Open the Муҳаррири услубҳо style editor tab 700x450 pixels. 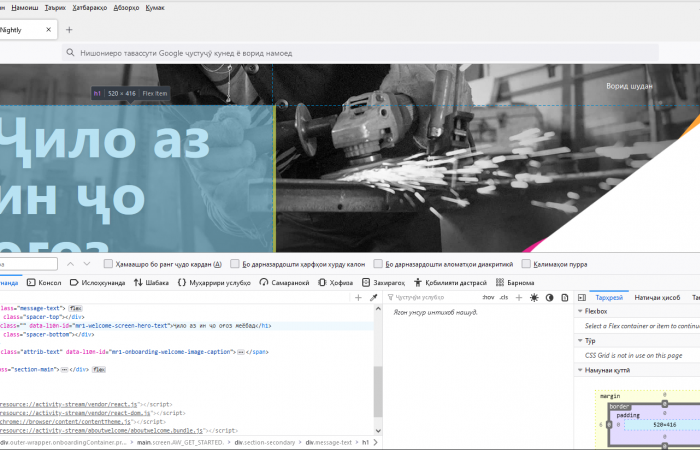point(214,283)
